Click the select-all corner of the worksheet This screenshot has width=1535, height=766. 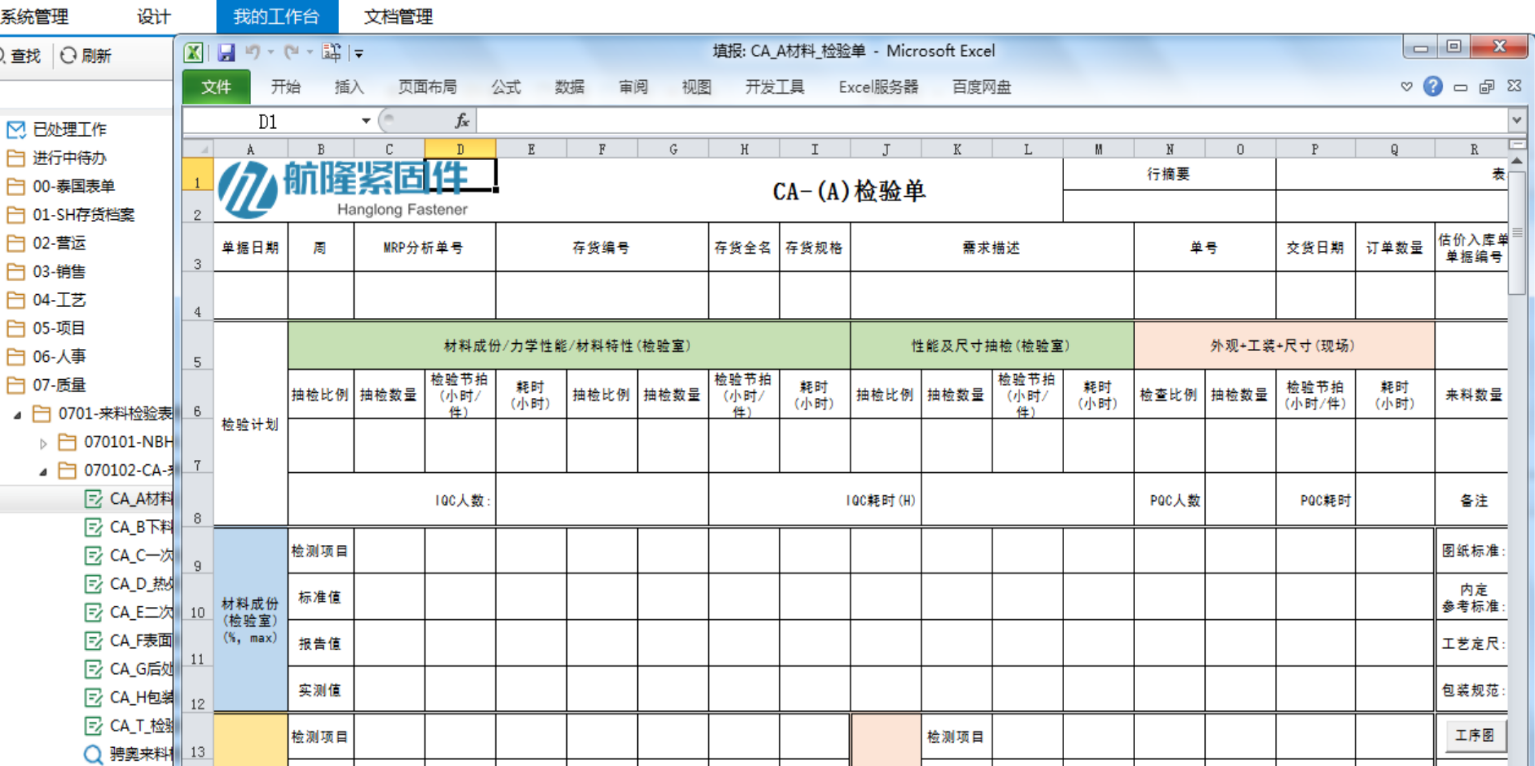point(198,149)
